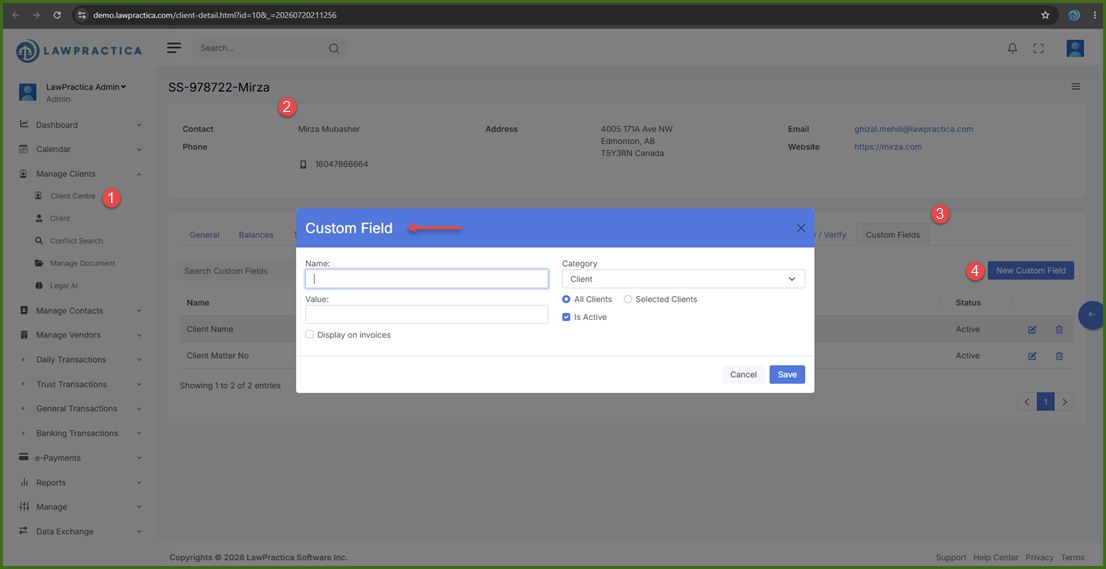Click the Search Custom Fields box
1106x569 pixels.
coord(236,271)
